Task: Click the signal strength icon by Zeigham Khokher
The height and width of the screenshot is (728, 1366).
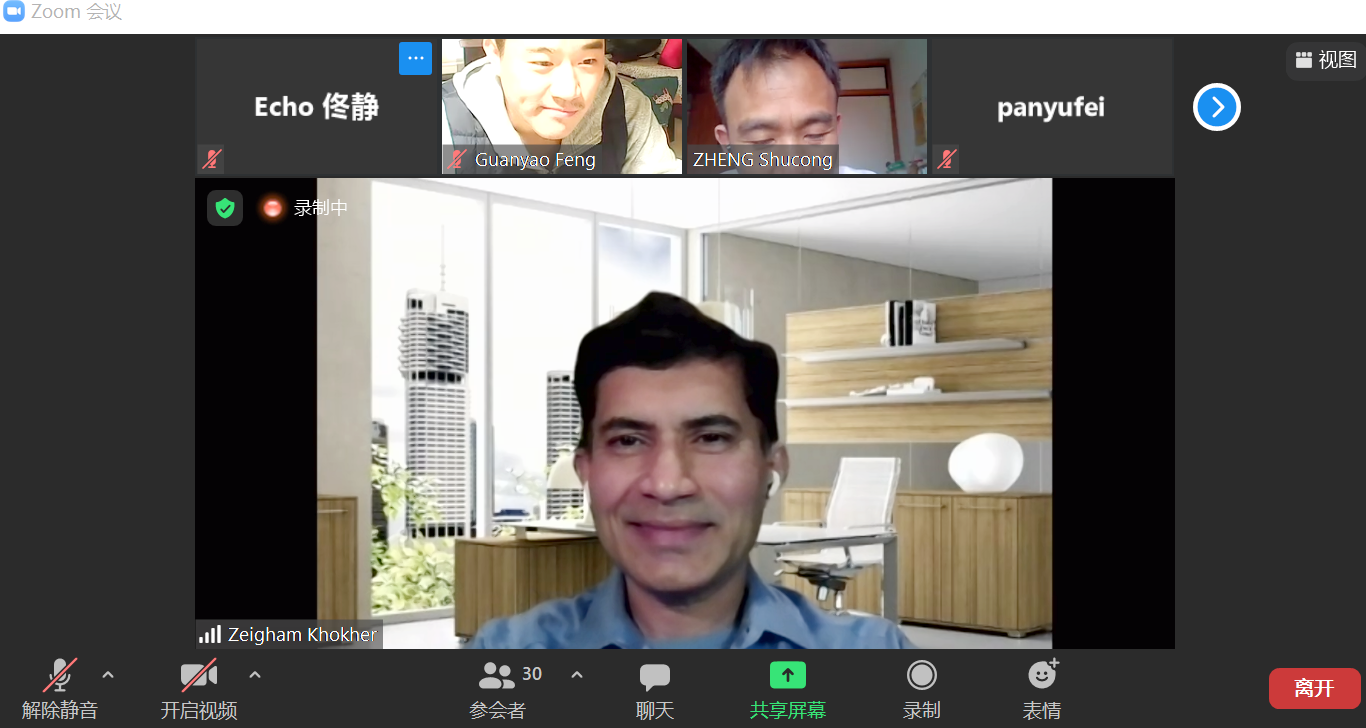Action: (210, 634)
